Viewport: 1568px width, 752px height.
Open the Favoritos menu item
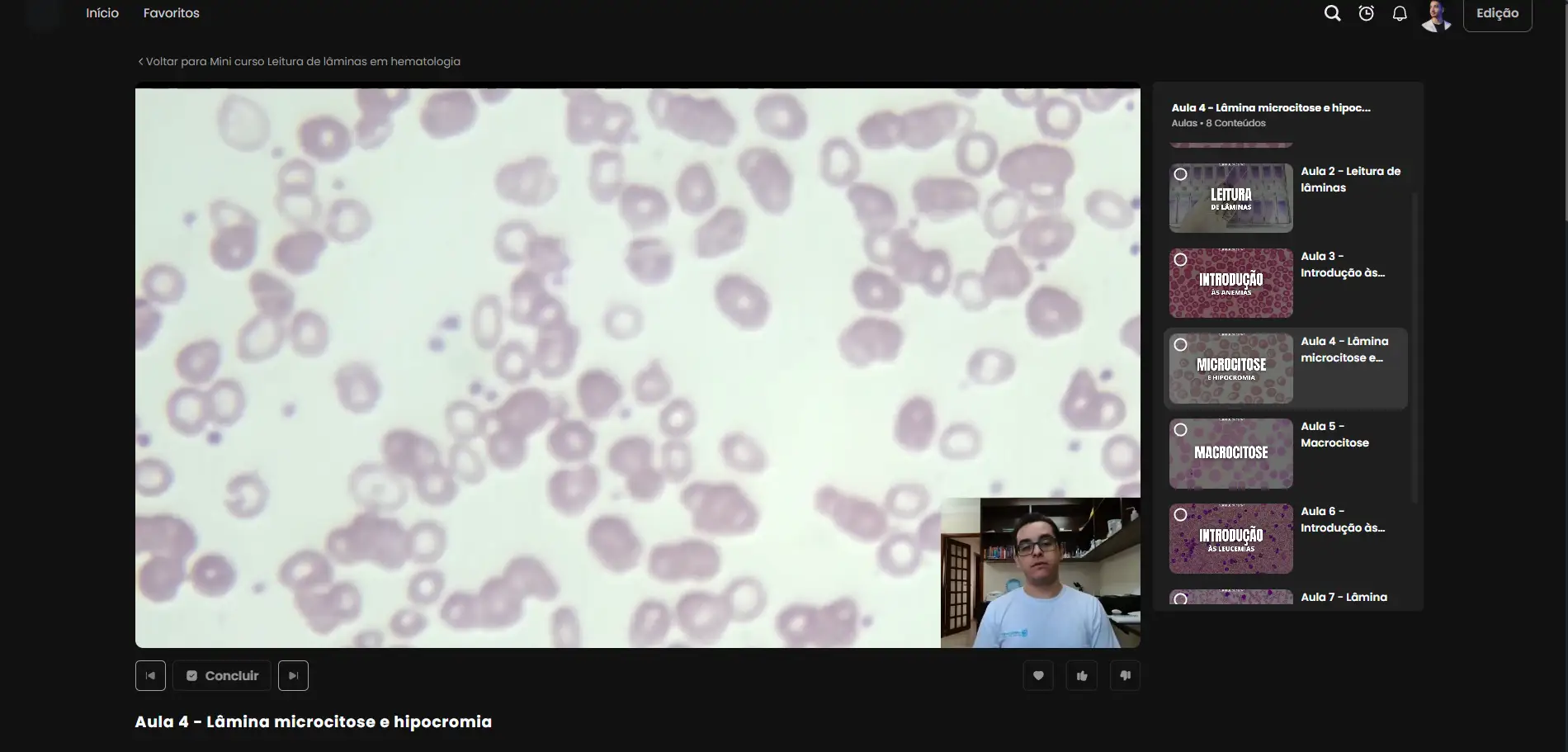coord(172,13)
